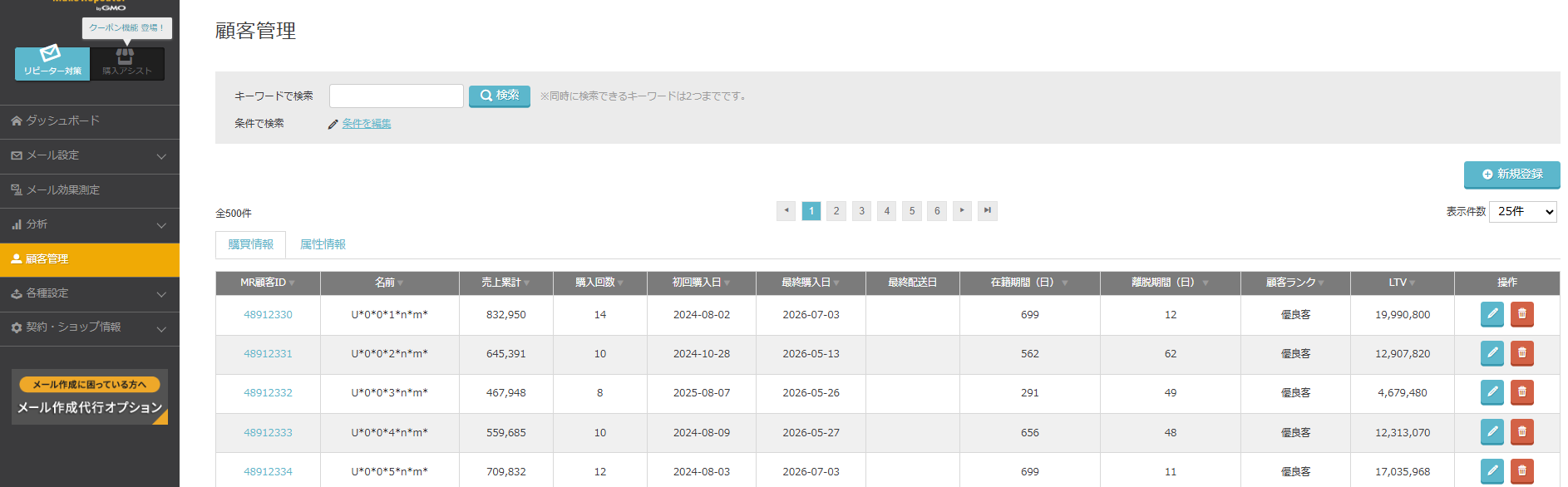
Task: Remove customer 48912332 via trash icon
Action: point(1521,392)
